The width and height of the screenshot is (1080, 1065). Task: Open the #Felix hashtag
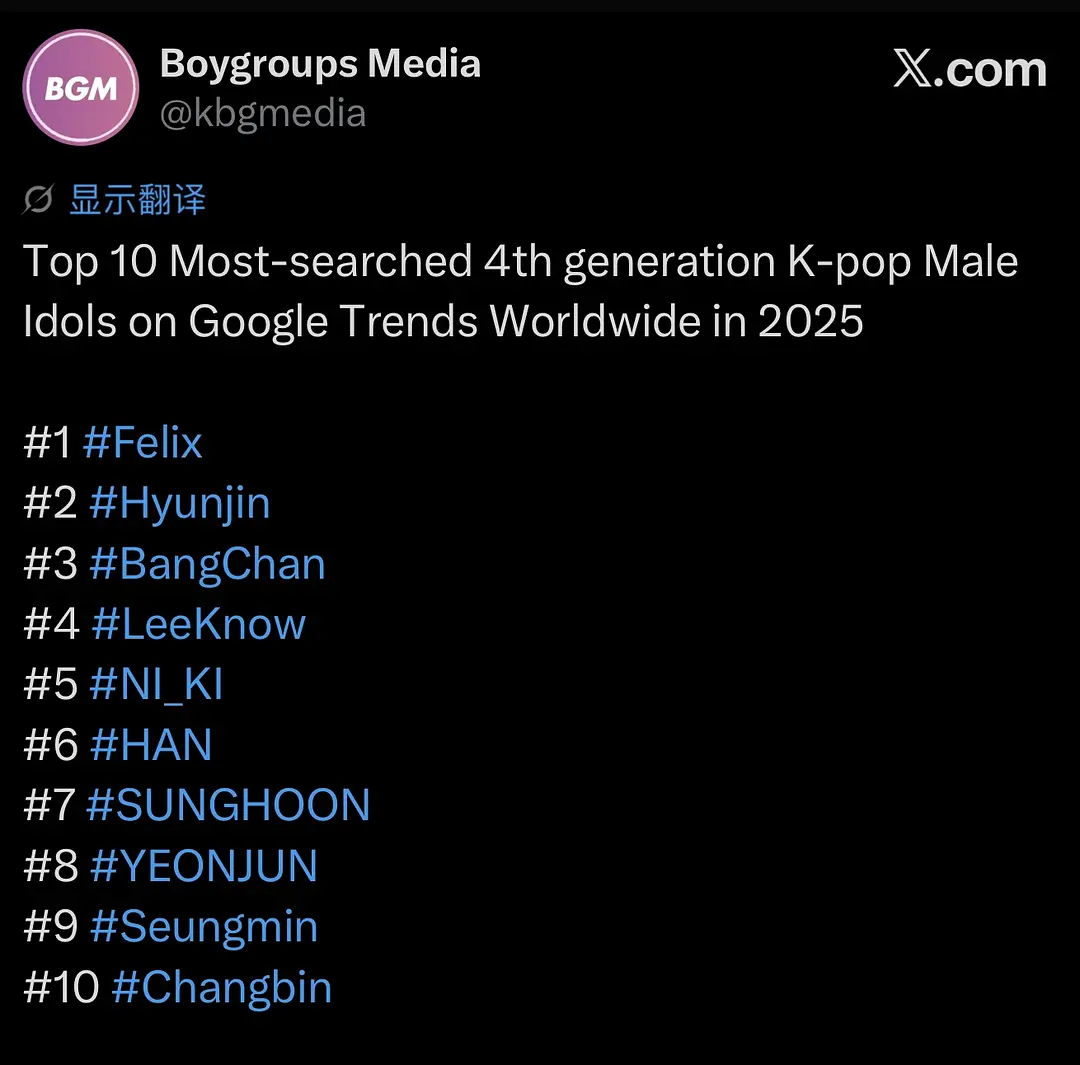[143, 442]
